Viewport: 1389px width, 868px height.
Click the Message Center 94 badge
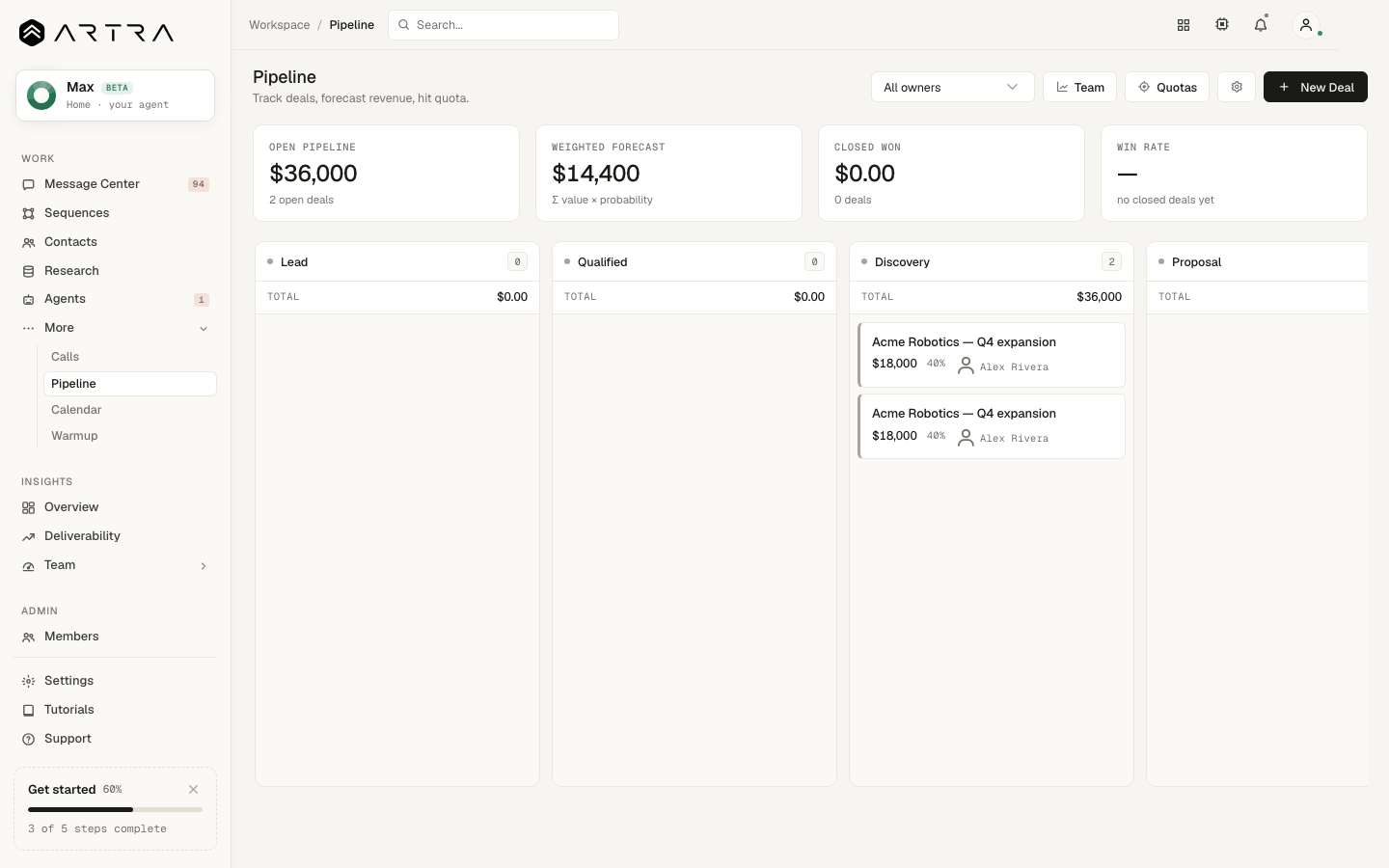(x=199, y=184)
